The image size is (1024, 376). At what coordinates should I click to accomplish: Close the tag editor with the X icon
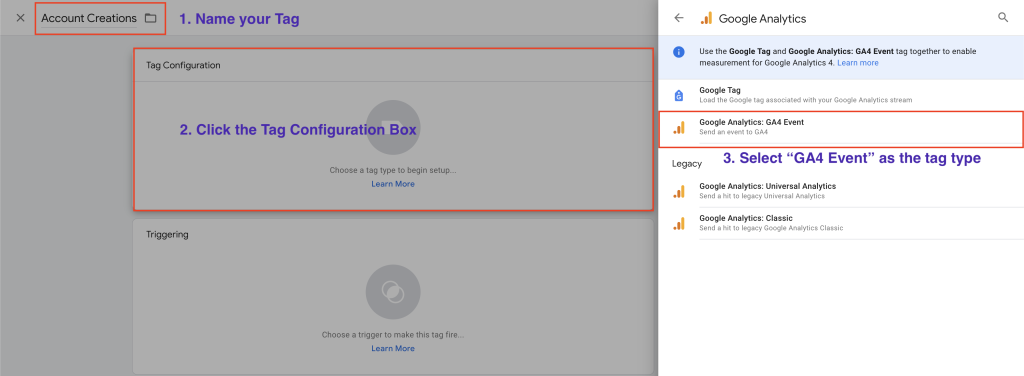20,18
